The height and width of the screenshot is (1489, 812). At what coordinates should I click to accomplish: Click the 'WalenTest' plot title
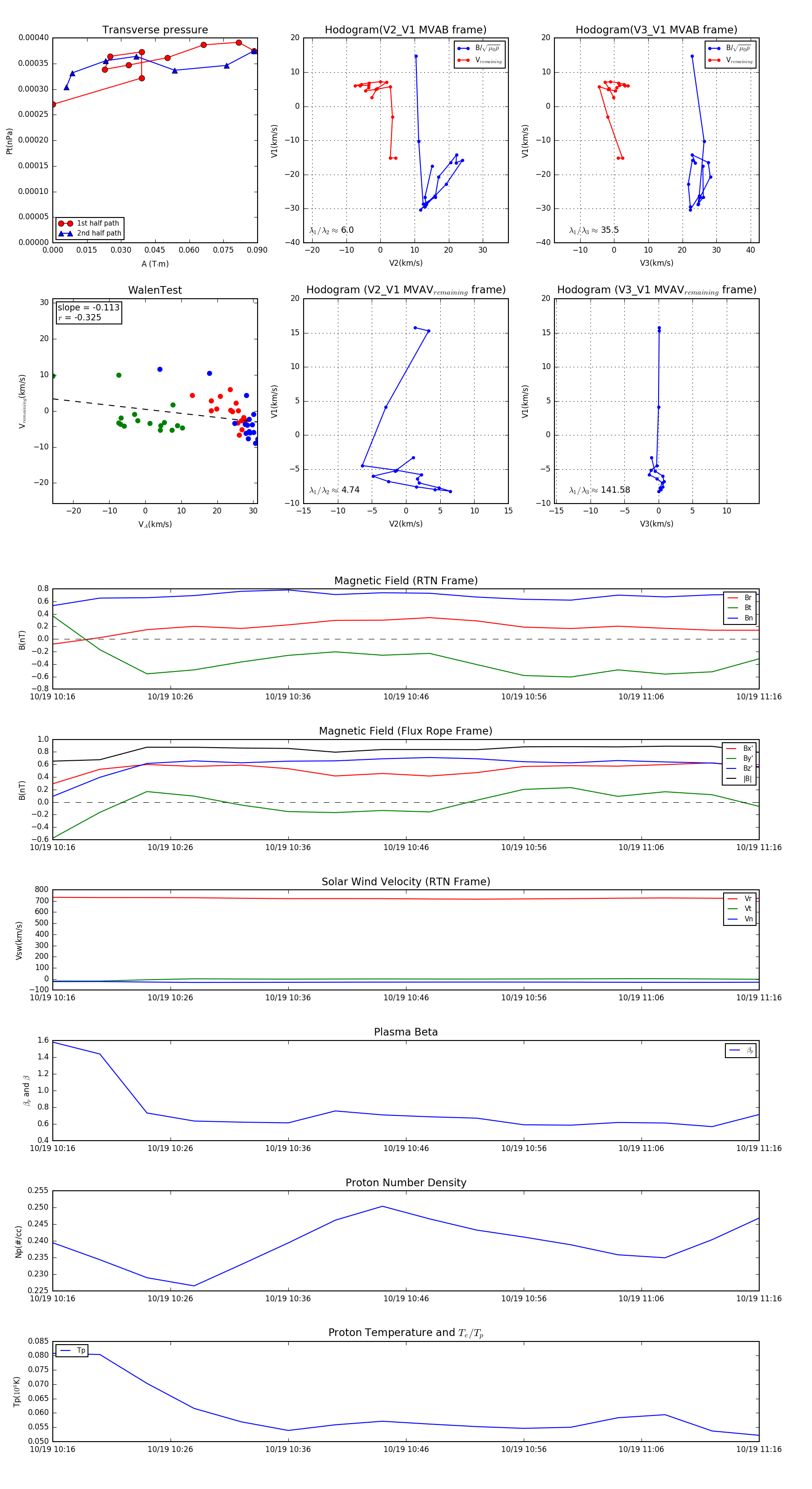point(155,290)
